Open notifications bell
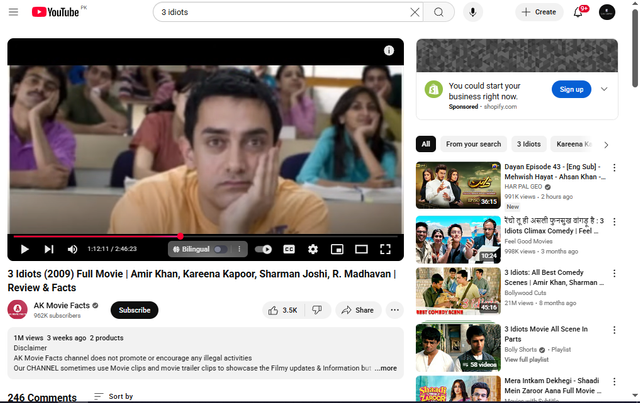The image size is (640, 403). click(x=578, y=12)
